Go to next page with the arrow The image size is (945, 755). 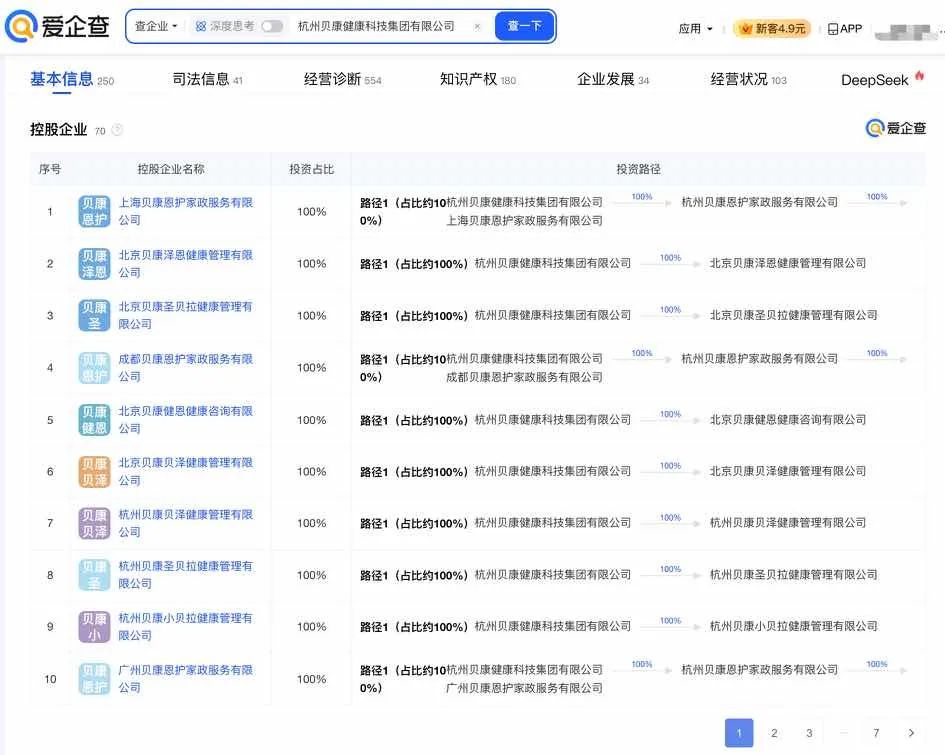click(x=911, y=733)
